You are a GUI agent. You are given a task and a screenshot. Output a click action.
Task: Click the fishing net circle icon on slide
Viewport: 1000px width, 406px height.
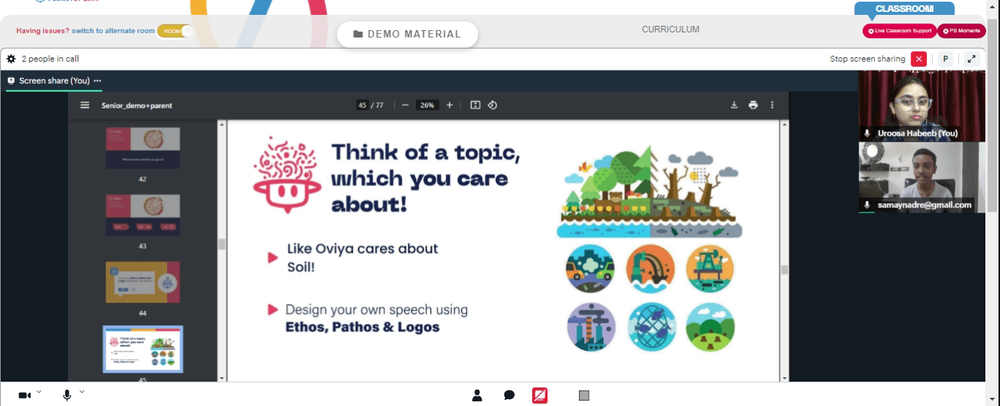[x=651, y=327]
